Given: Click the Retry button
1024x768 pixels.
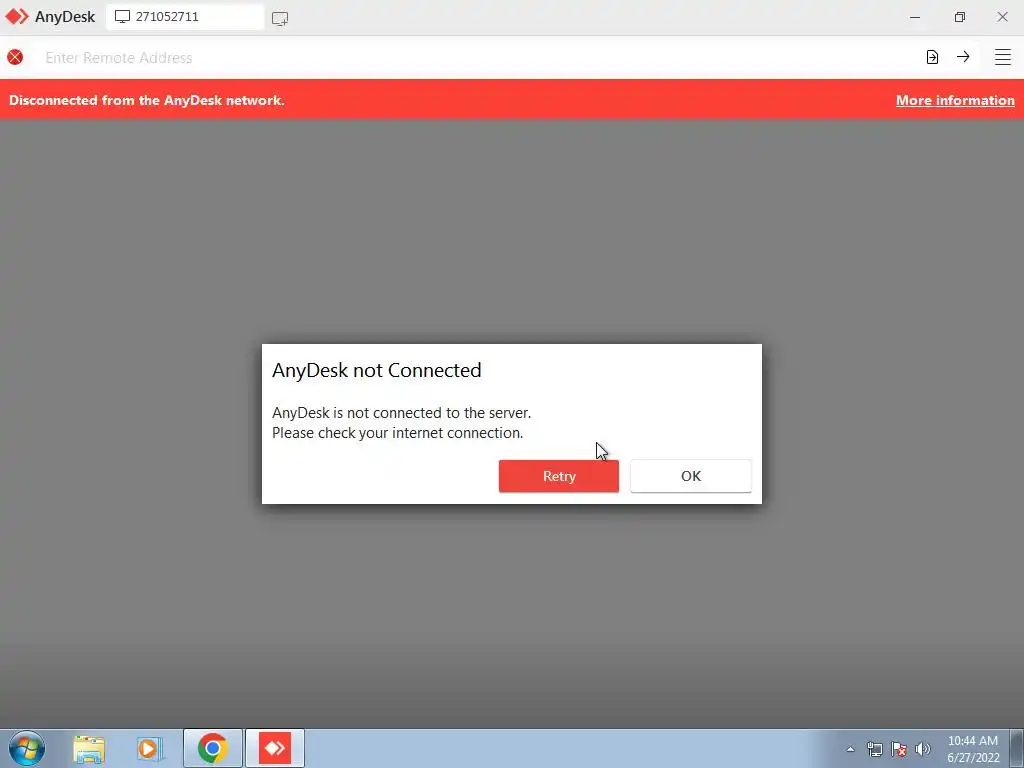Looking at the screenshot, I should [x=558, y=476].
